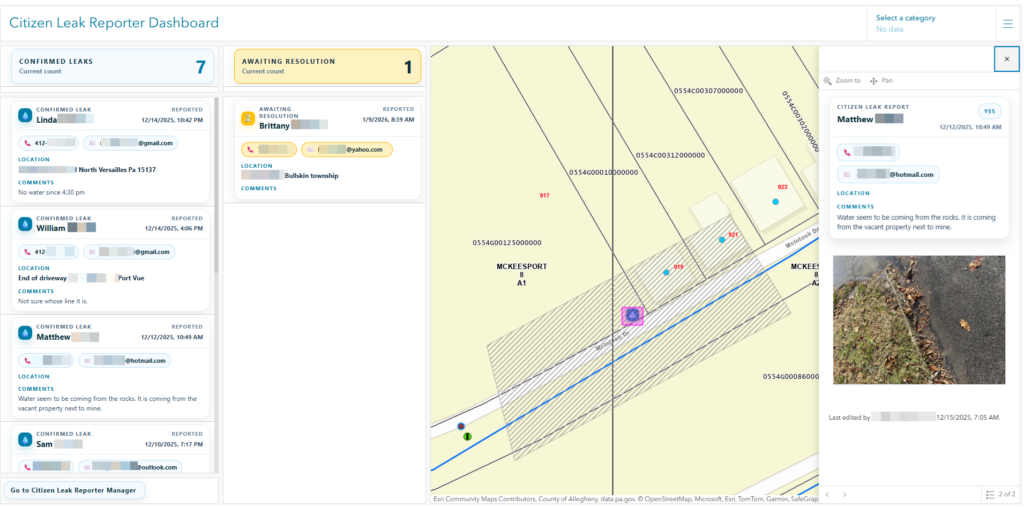Open the Select a category dropdown
Screen dimensions: 1024x507
(932, 24)
